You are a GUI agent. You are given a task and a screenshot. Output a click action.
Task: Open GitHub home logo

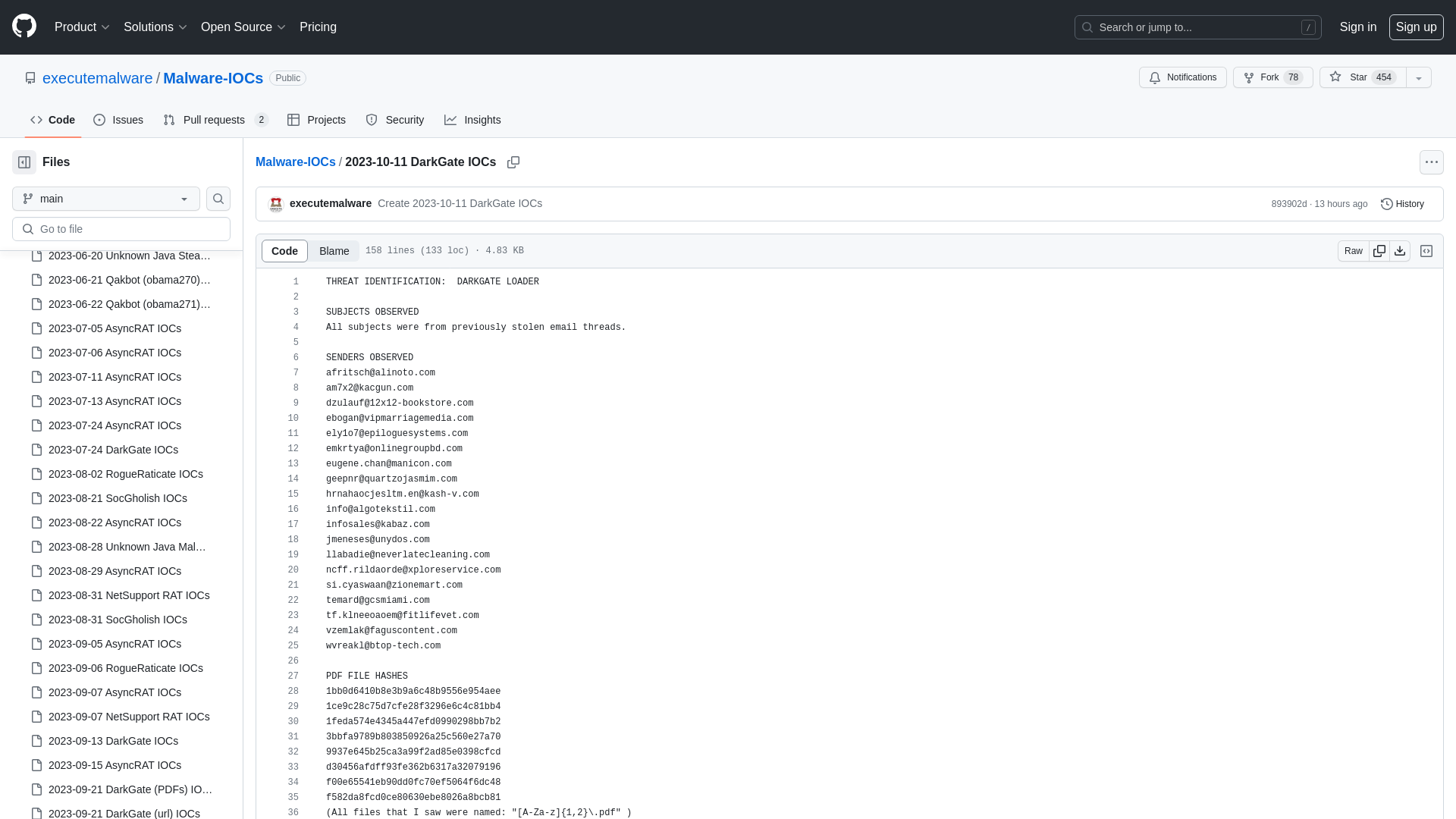pos(24,27)
